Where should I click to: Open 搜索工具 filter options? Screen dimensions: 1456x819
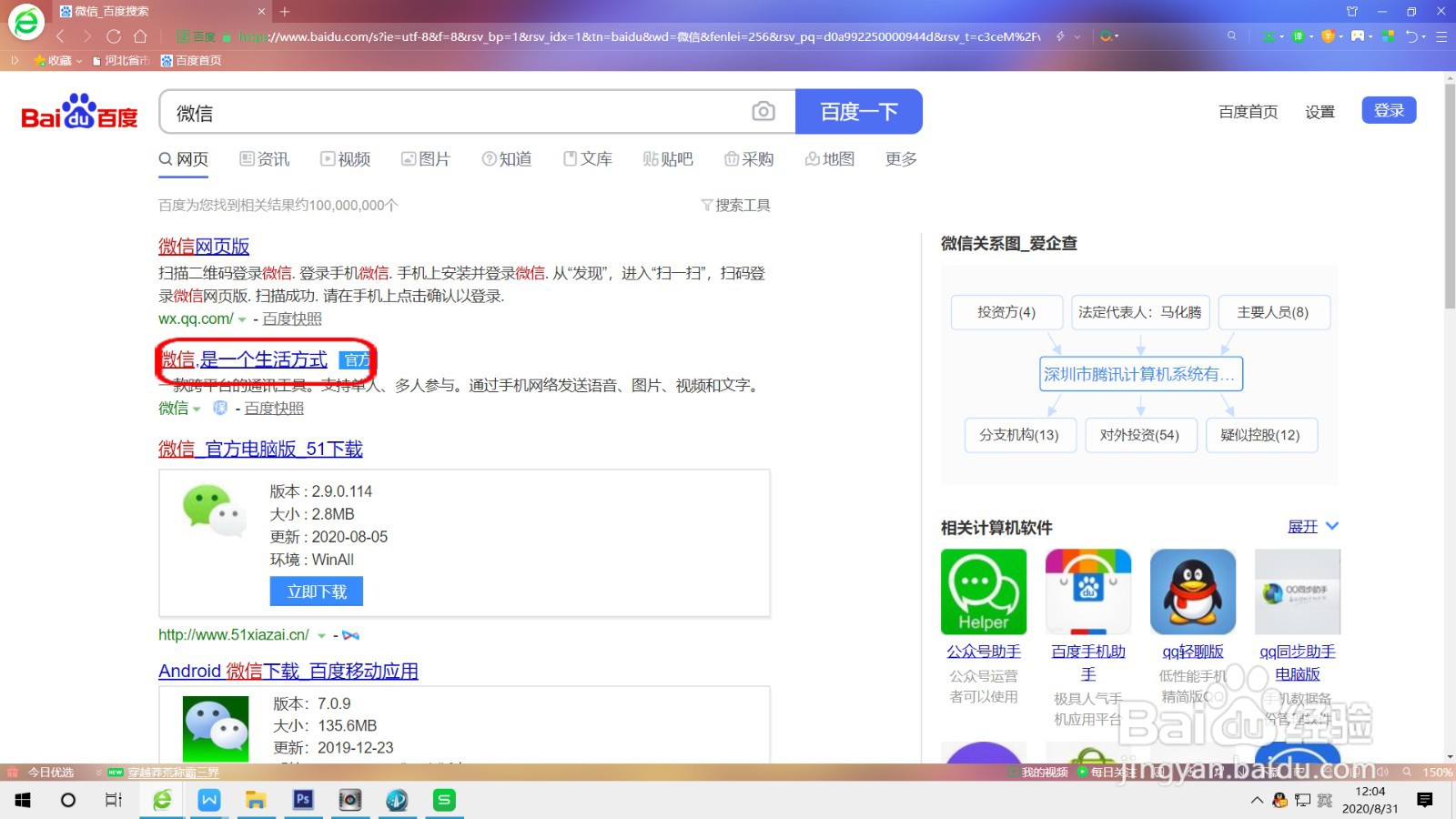click(x=735, y=205)
